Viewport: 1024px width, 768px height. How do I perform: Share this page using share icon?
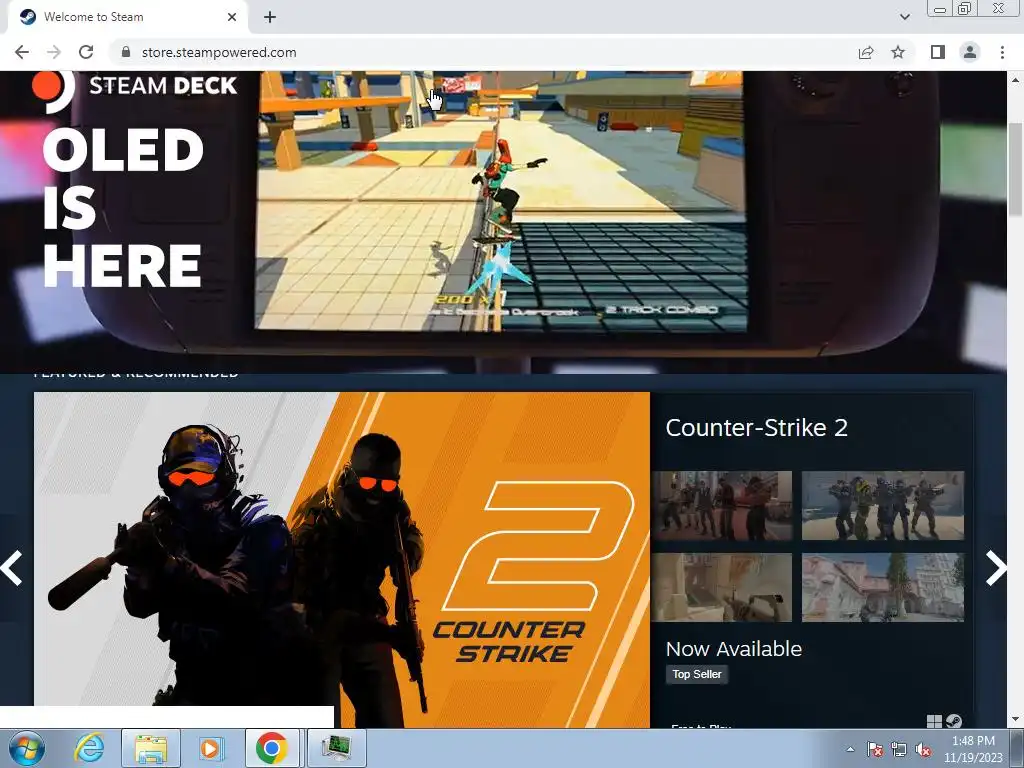866,52
